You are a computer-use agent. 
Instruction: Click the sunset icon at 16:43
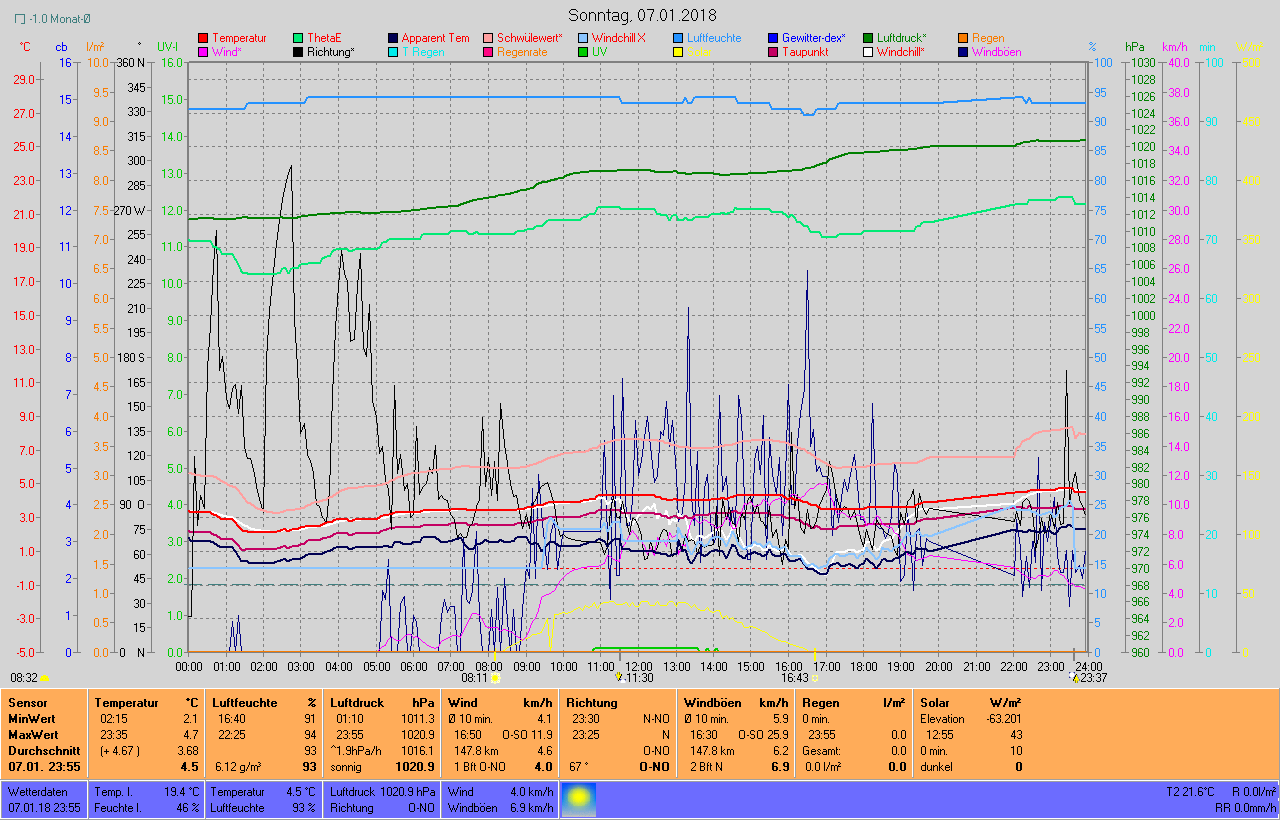[815, 677]
